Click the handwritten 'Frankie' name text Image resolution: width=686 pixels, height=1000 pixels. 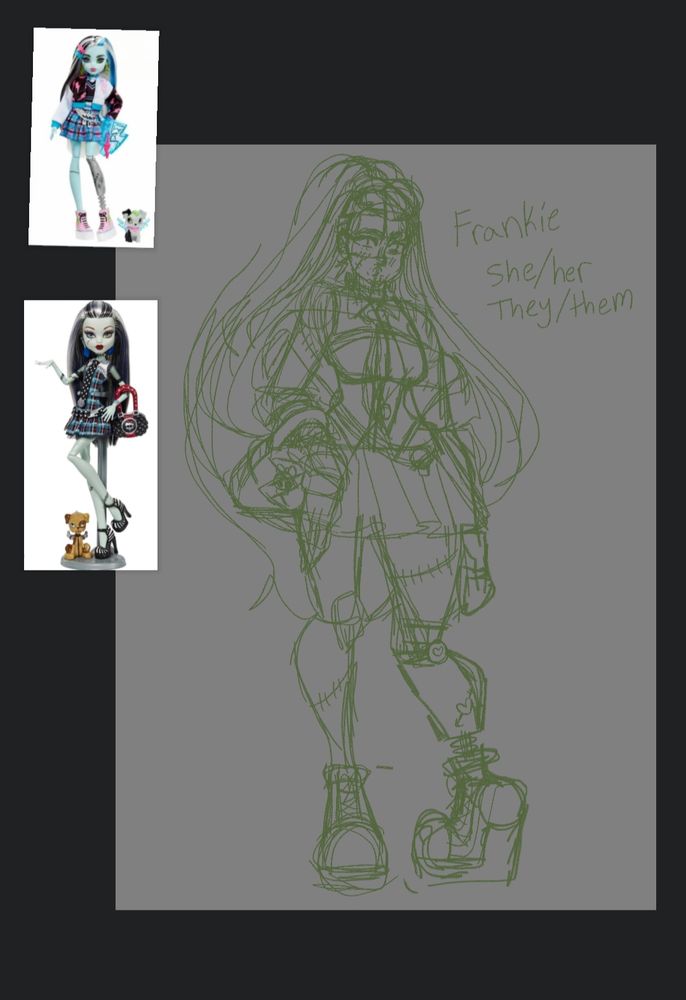[507, 225]
